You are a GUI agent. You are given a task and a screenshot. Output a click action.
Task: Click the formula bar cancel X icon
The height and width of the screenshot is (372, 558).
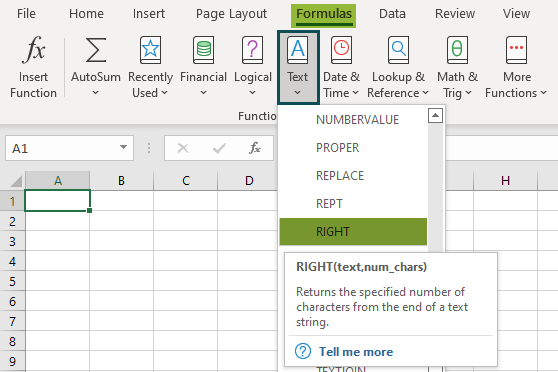(x=183, y=148)
